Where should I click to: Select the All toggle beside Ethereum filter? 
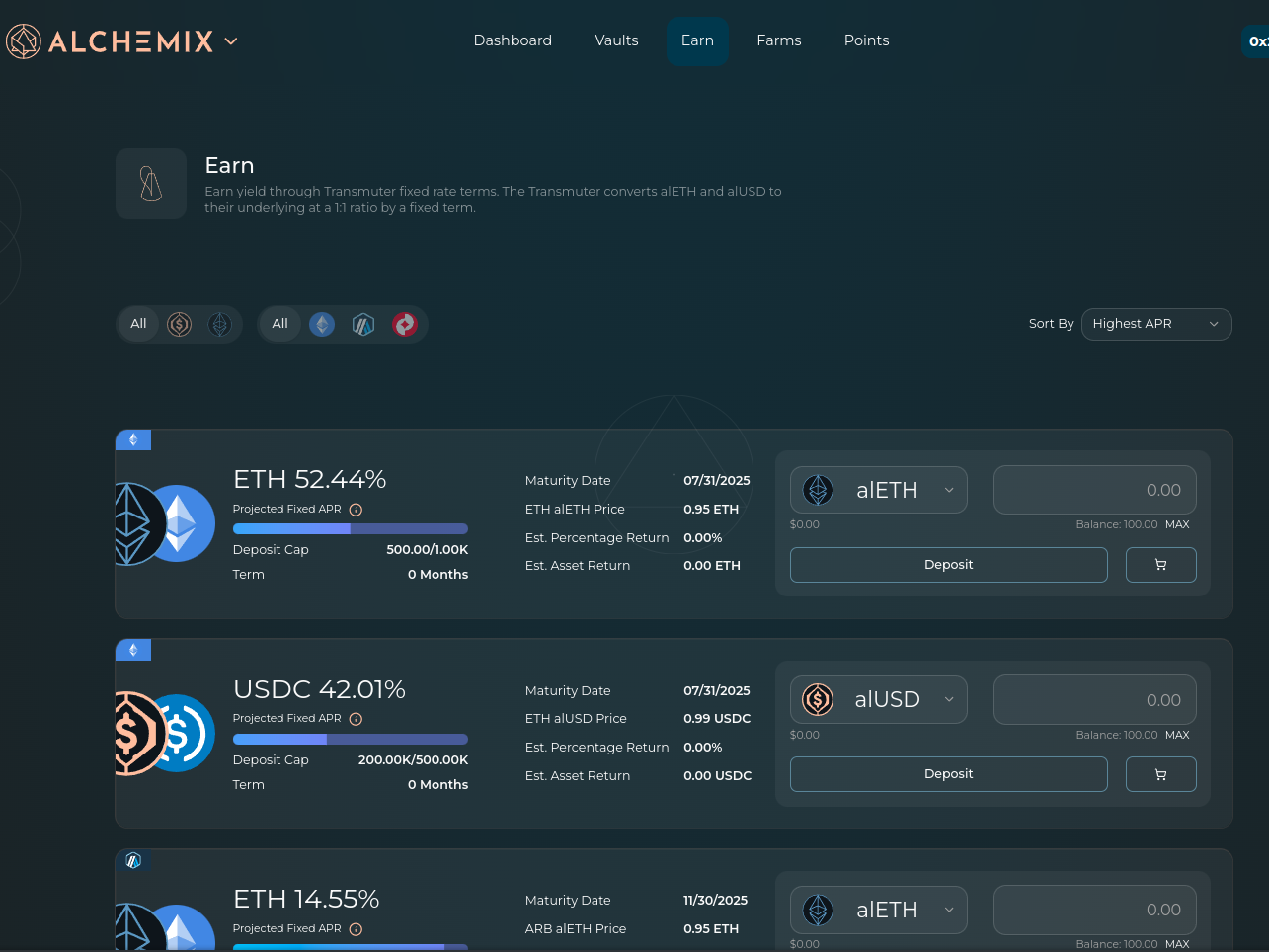pyautogui.click(x=280, y=324)
